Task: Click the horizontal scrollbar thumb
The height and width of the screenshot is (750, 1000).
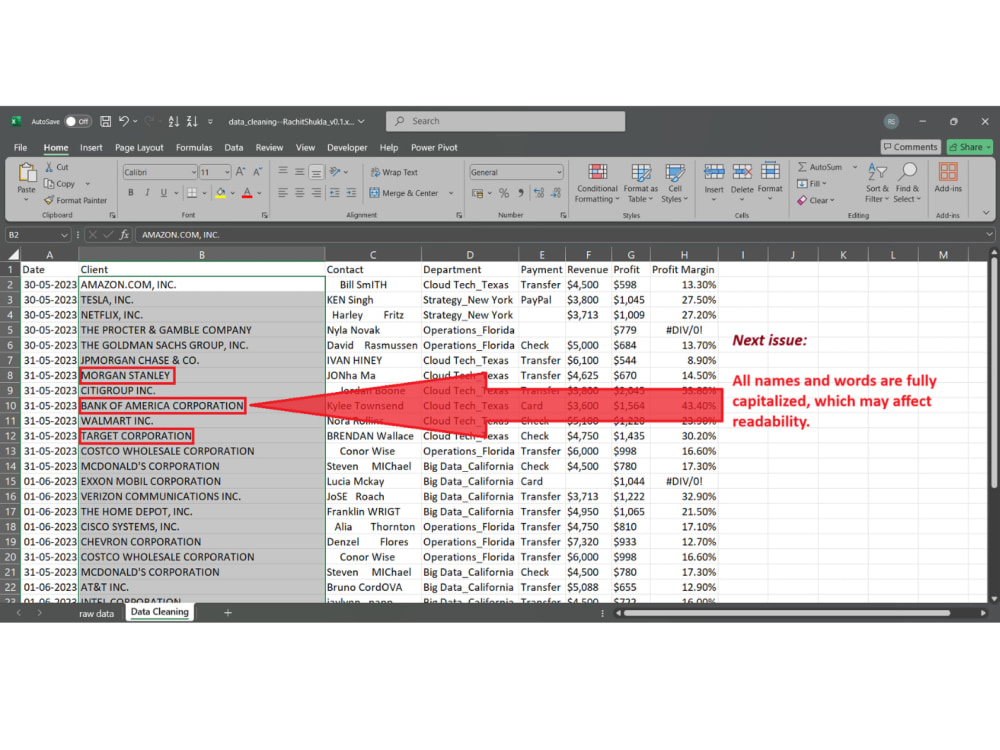Action: tap(787, 613)
